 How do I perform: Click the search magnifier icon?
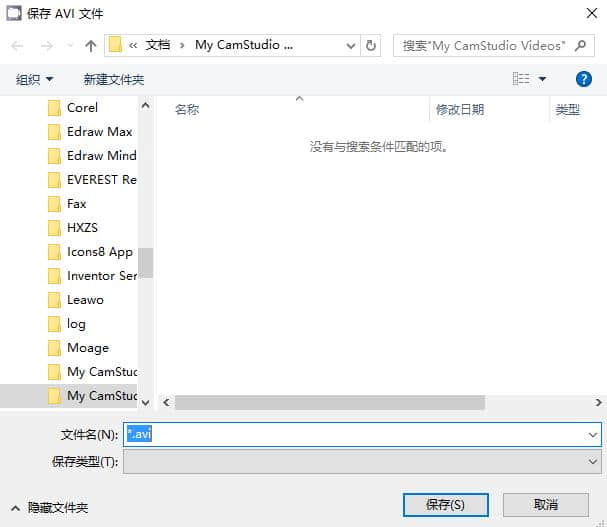point(580,46)
